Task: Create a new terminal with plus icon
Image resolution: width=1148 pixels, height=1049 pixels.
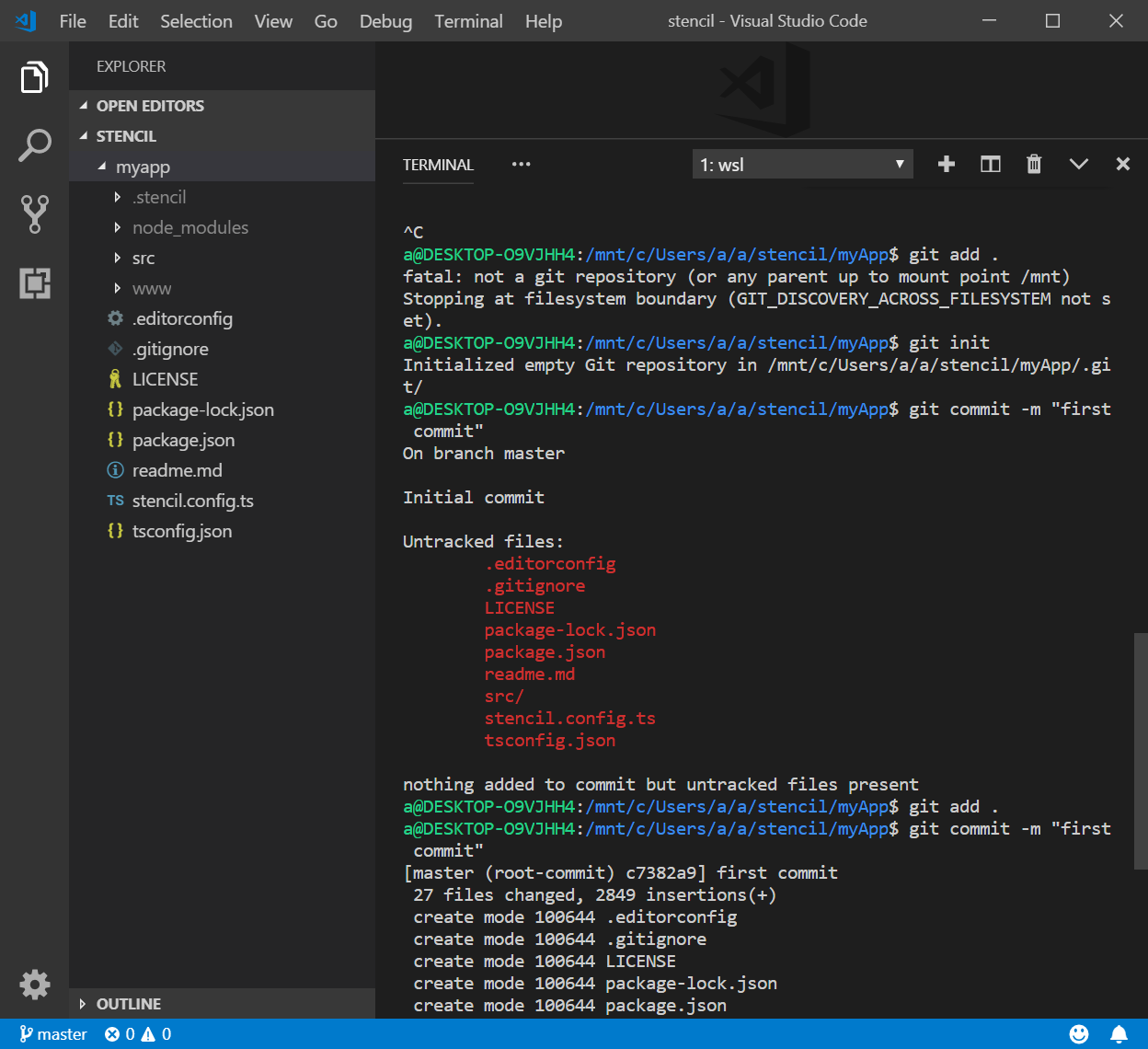Action: 946,165
